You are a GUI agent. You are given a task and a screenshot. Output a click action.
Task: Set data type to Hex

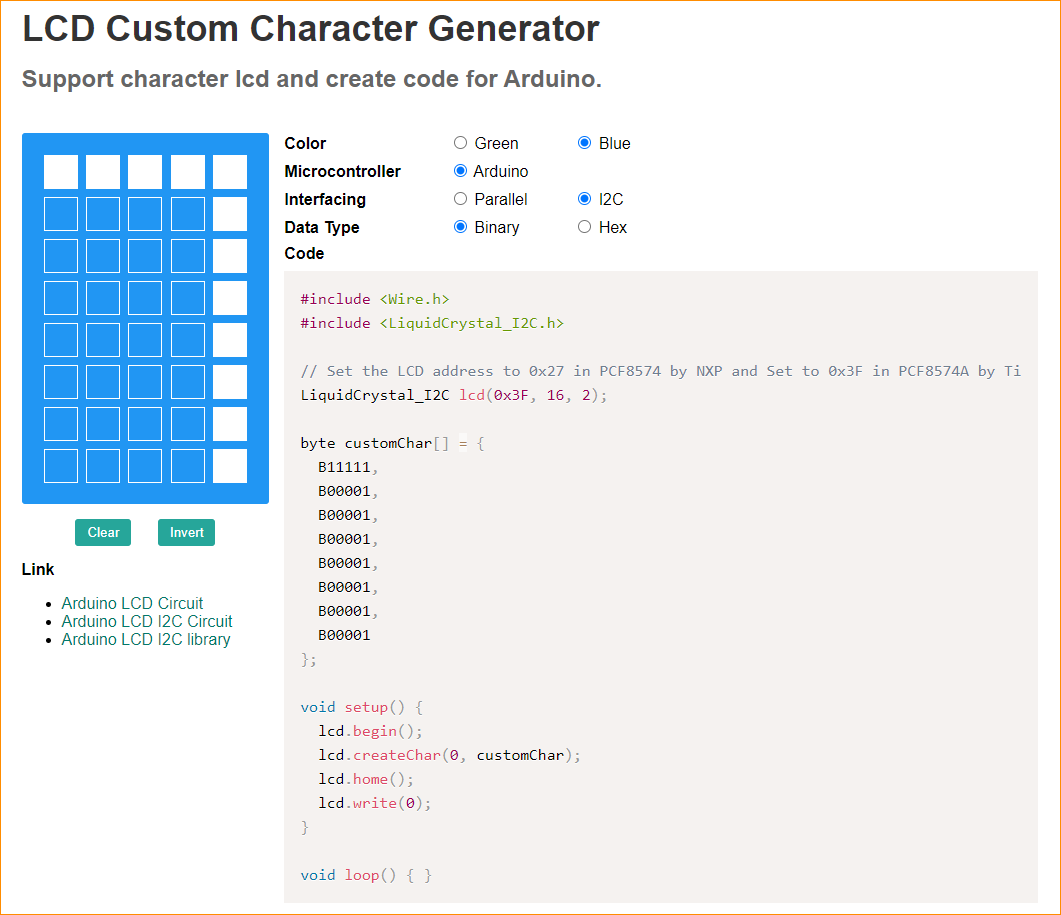tap(585, 227)
